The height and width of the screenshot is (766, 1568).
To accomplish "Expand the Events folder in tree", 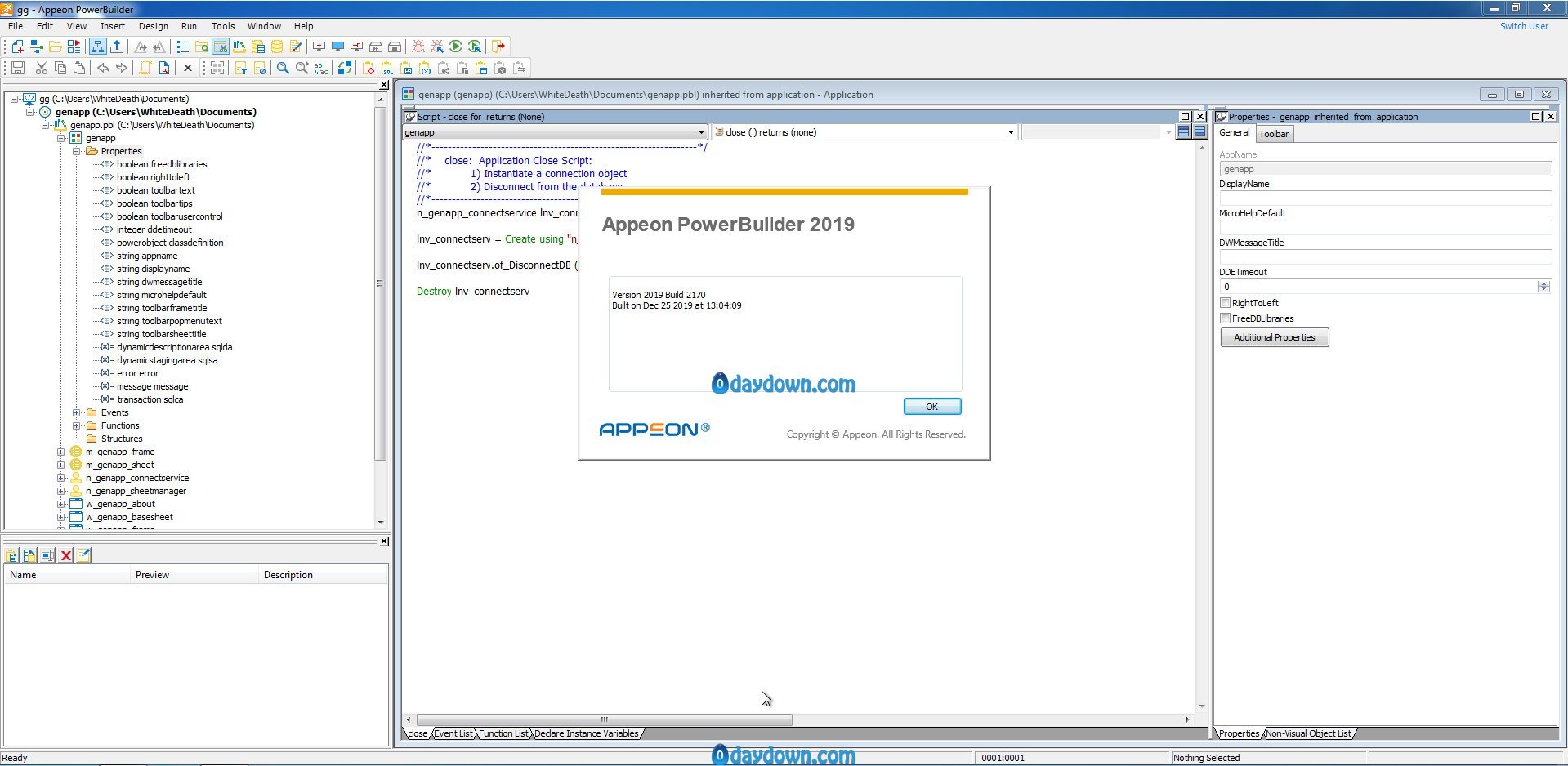I will 76,412.
